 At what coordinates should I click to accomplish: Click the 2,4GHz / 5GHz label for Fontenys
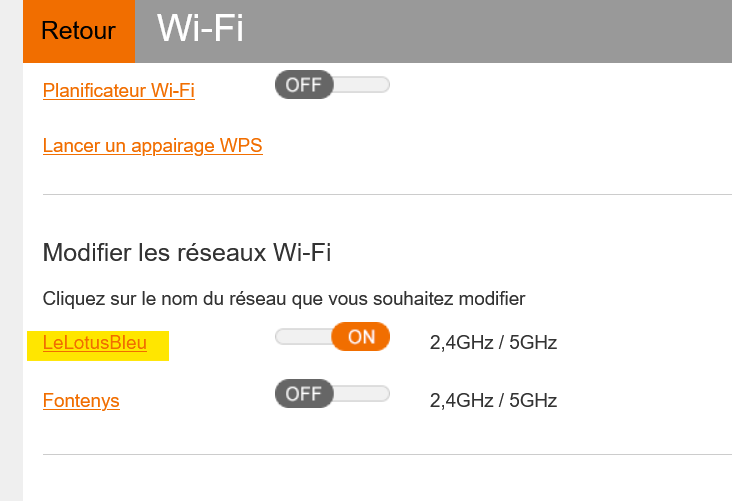(493, 401)
